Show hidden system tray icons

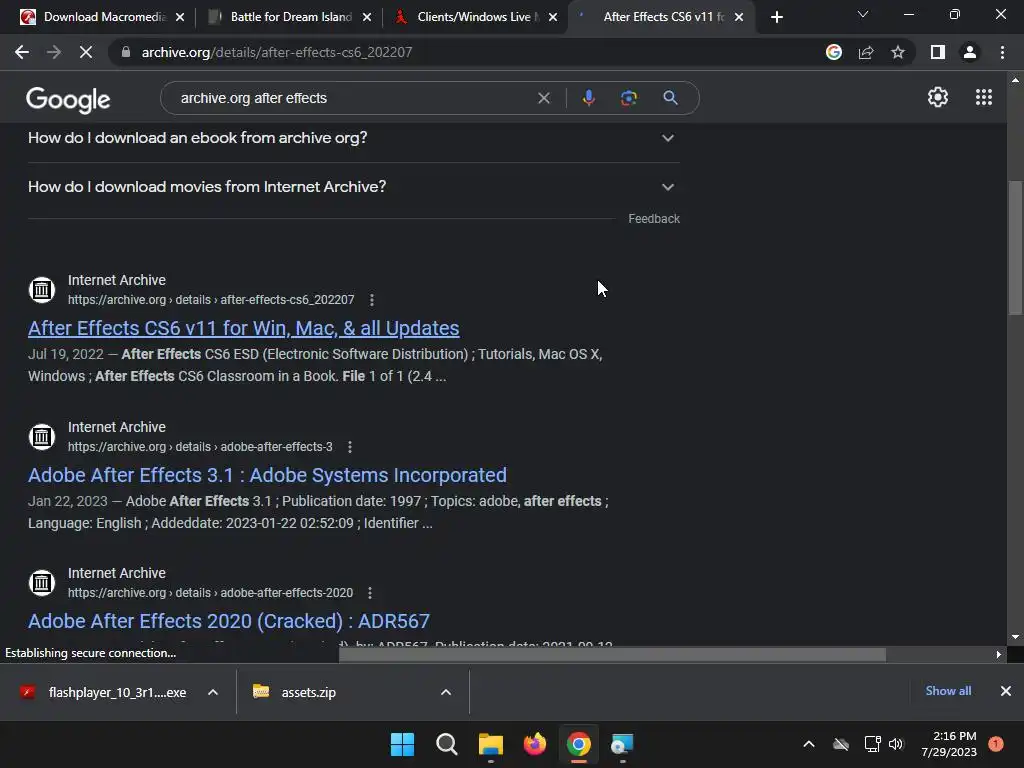(x=808, y=744)
